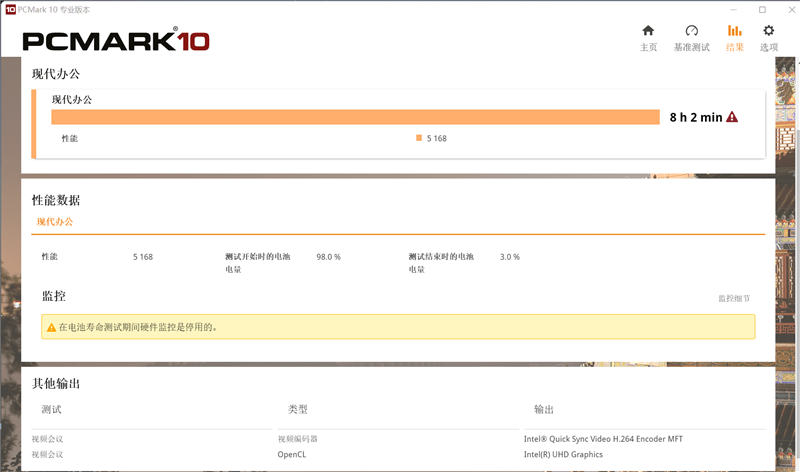Click the orange legend square next to 5 168
Screen dimensions: 800x472
[x=419, y=138]
